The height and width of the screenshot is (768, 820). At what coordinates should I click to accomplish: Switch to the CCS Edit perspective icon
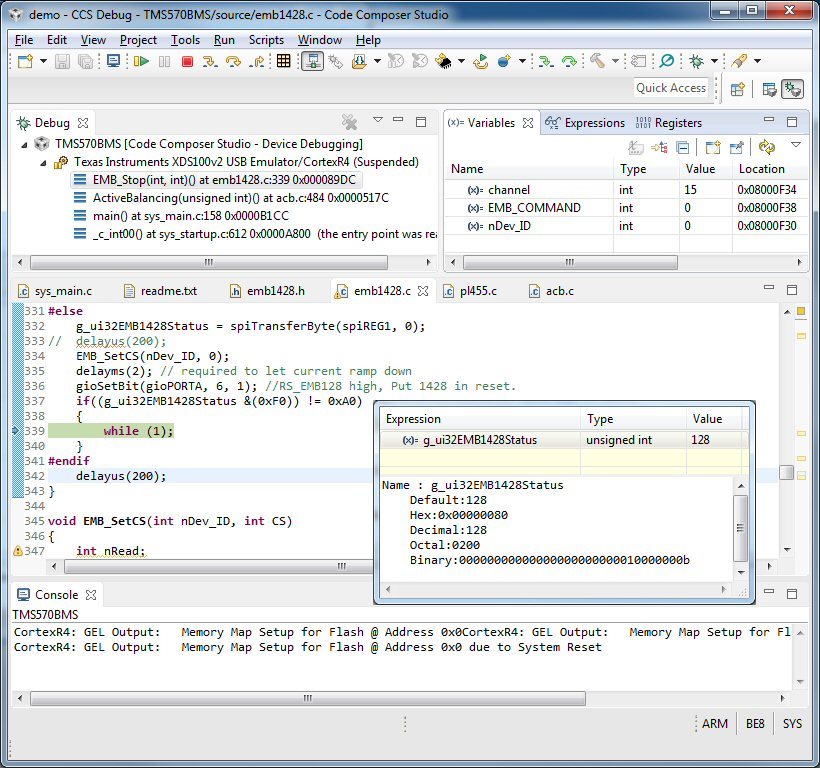tap(769, 89)
